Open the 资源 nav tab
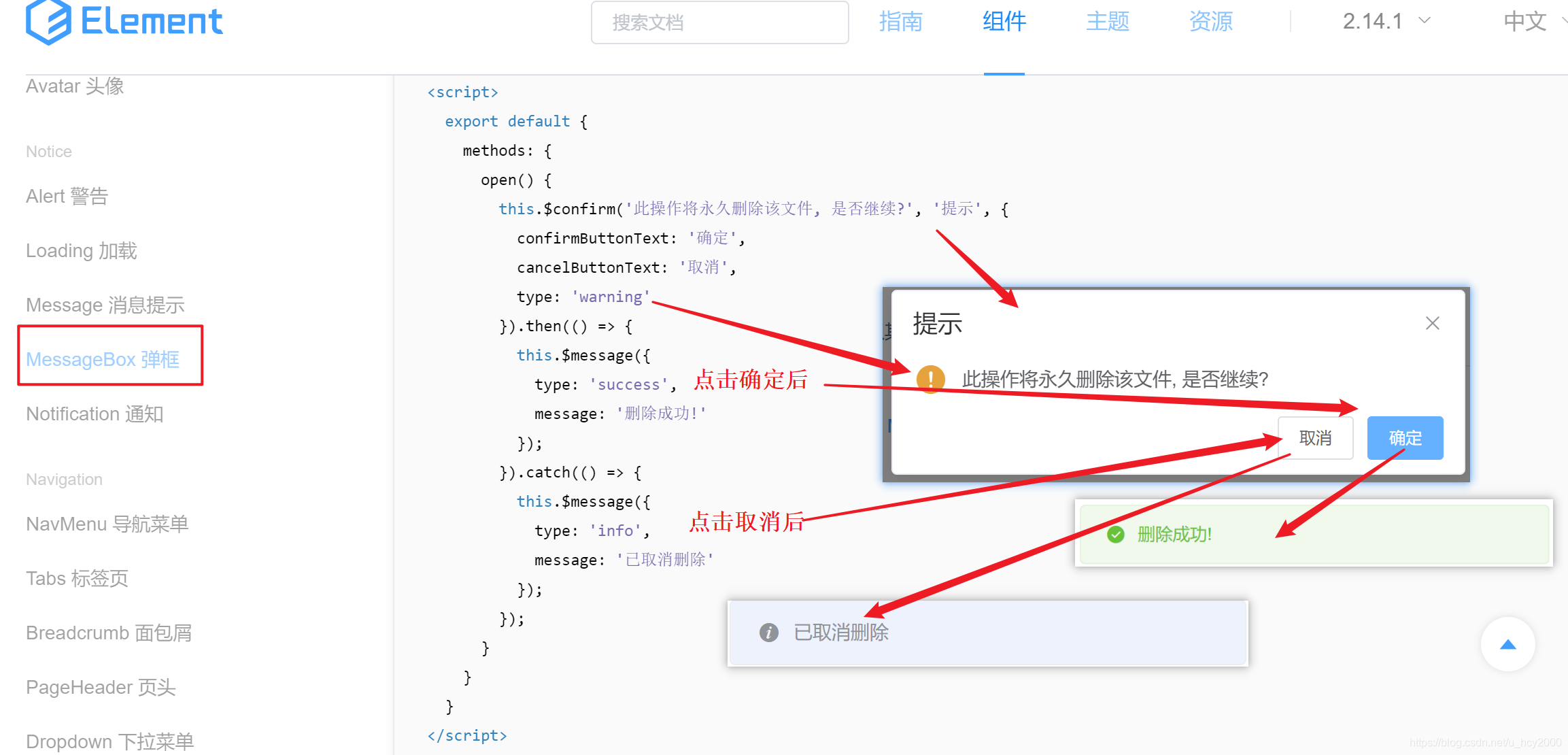Screen dimensions: 1568x755 1210,22
